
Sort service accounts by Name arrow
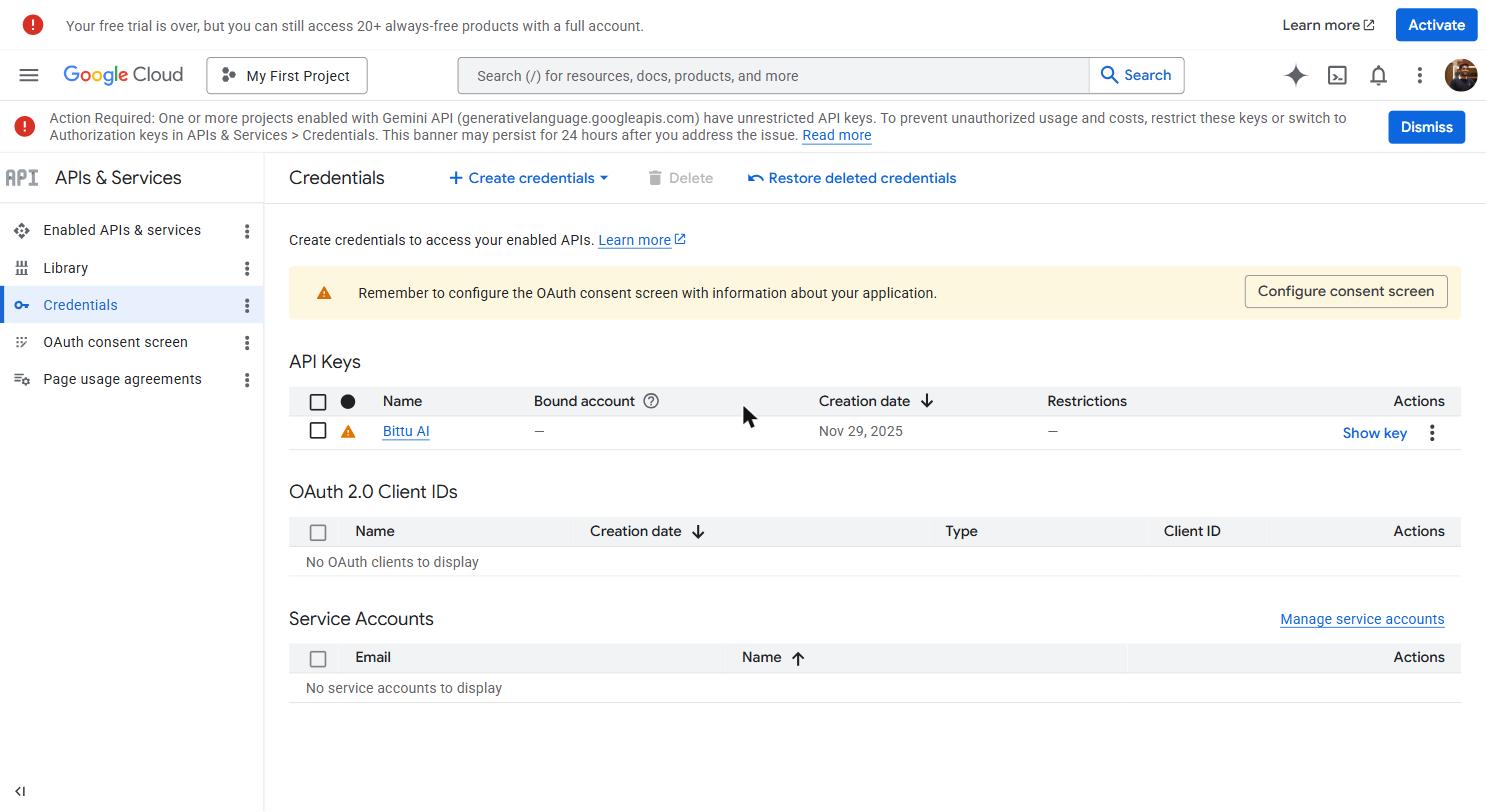pos(798,658)
